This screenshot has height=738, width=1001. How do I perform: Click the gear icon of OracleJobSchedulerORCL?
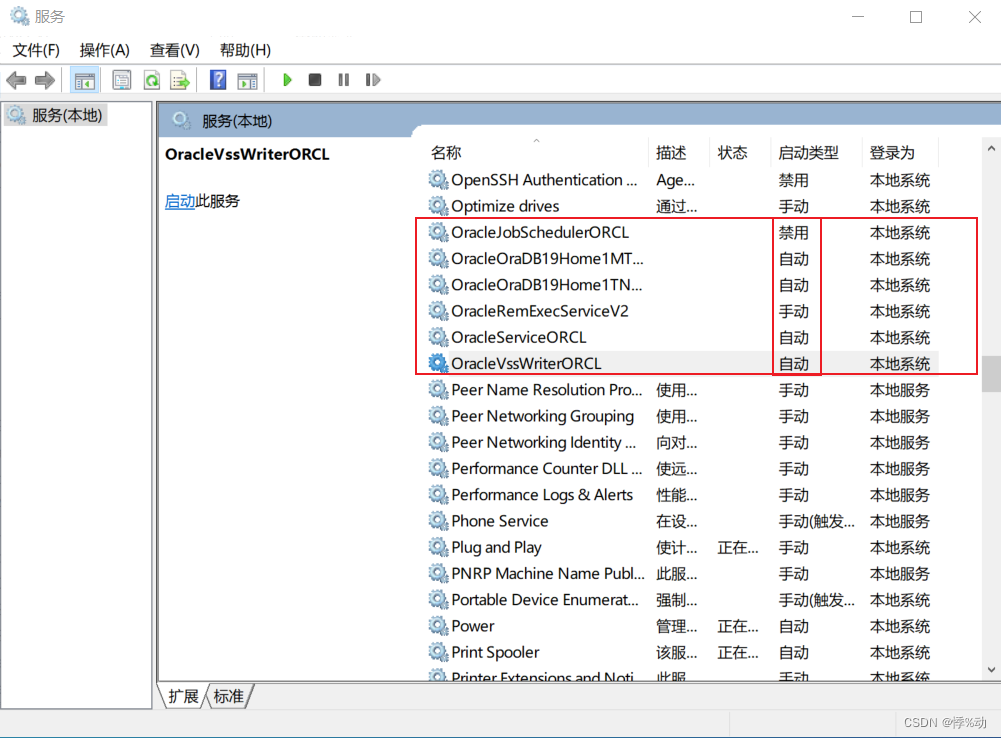(x=438, y=232)
